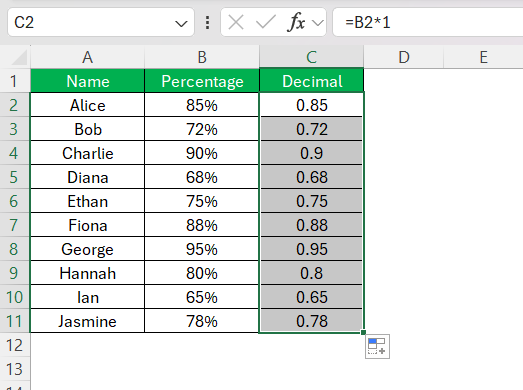The image size is (523, 390).
Task: Click the 0.9 decimal cell
Action: [312, 153]
